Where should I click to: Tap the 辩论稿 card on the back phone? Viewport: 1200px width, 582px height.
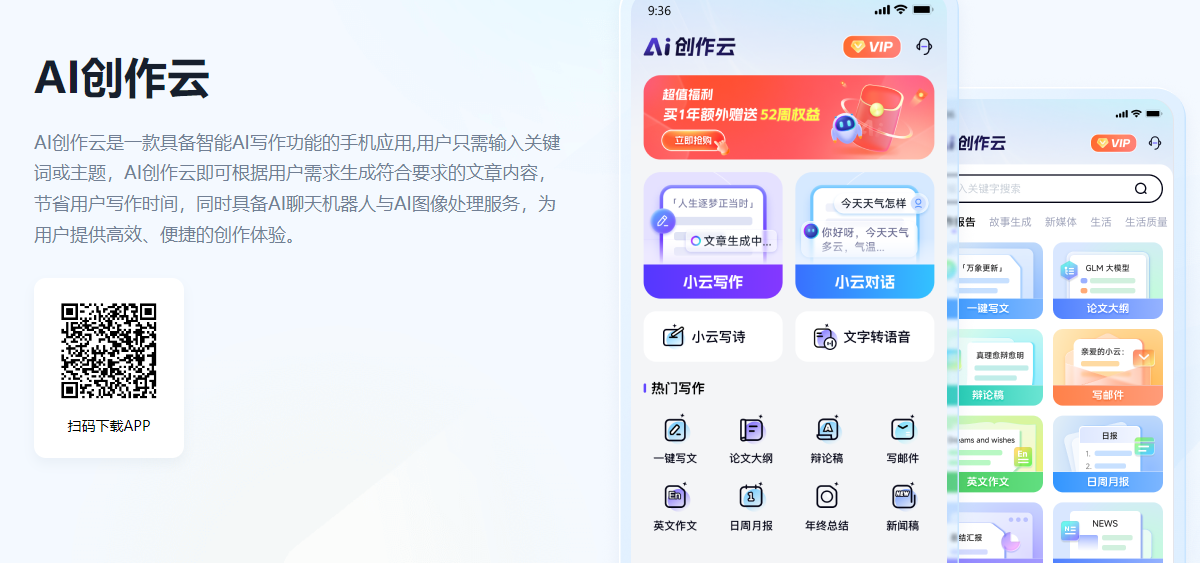coord(1000,367)
